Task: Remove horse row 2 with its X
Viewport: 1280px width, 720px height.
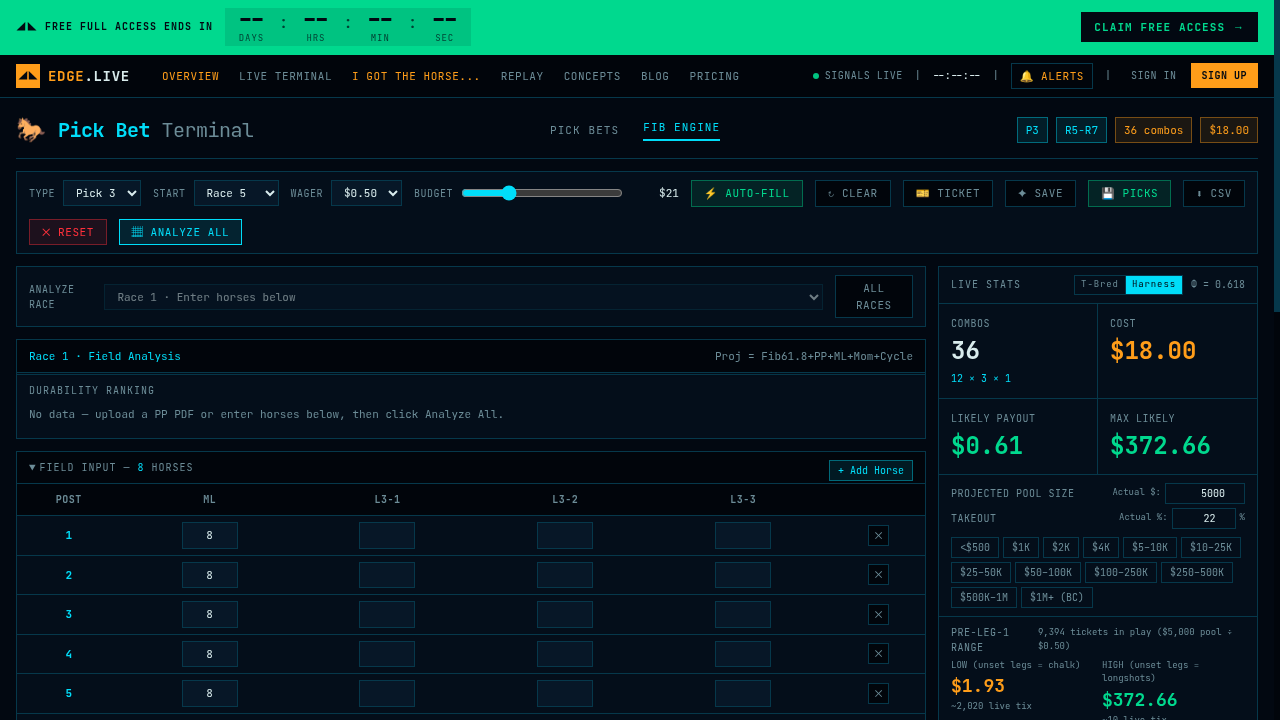Action: click(x=878, y=575)
